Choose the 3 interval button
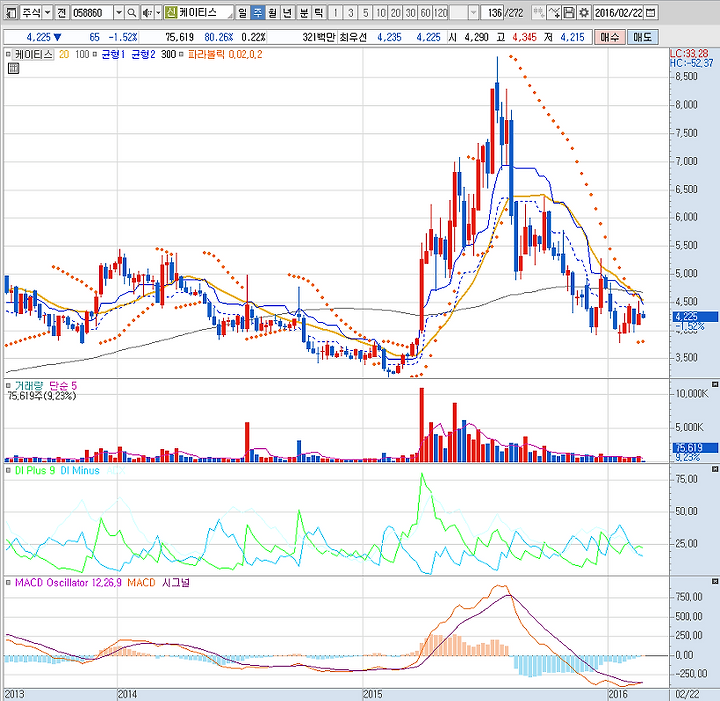 (x=351, y=12)
